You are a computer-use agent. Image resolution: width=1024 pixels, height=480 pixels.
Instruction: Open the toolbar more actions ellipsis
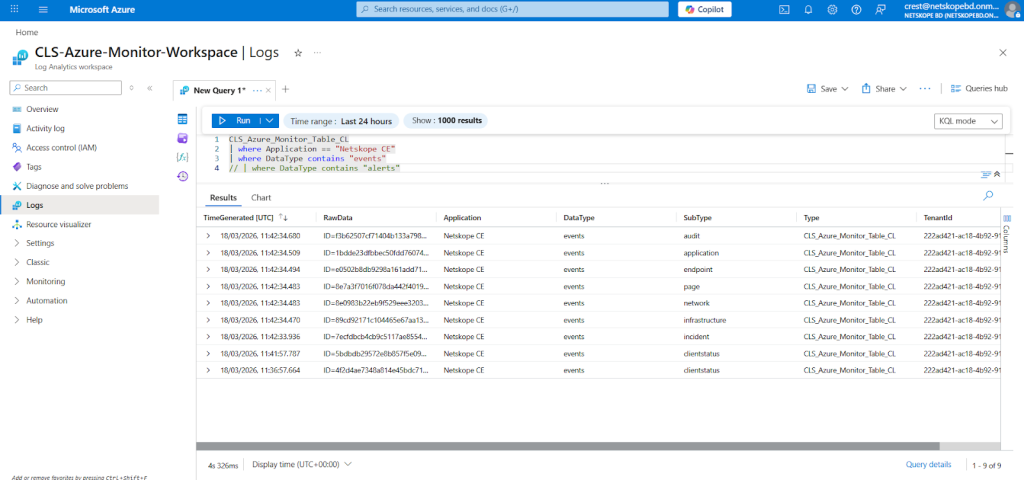tap(925, 88)
